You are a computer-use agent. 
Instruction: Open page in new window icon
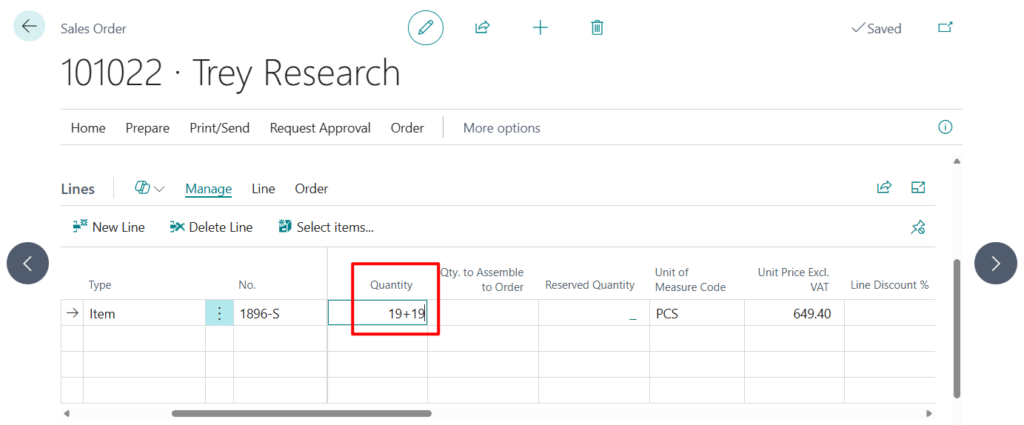[945, 28]
